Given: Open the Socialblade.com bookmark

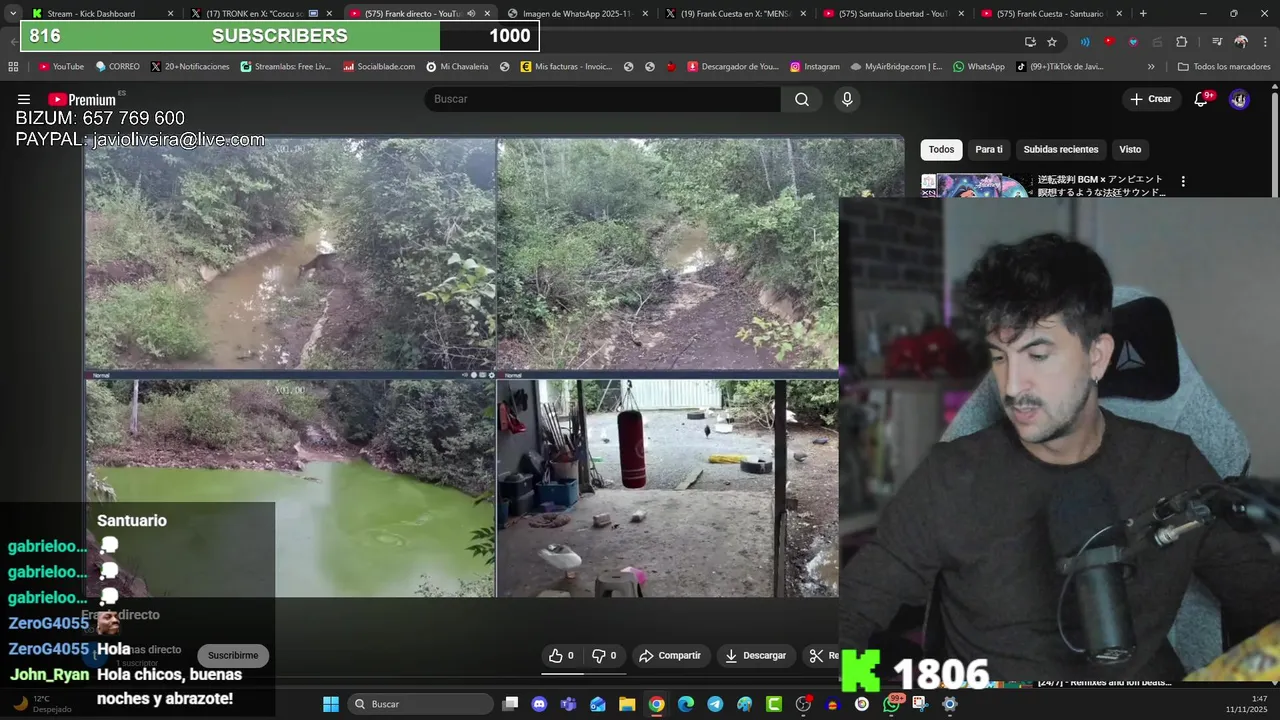Looking at the screenshot, I should [378, 67].
